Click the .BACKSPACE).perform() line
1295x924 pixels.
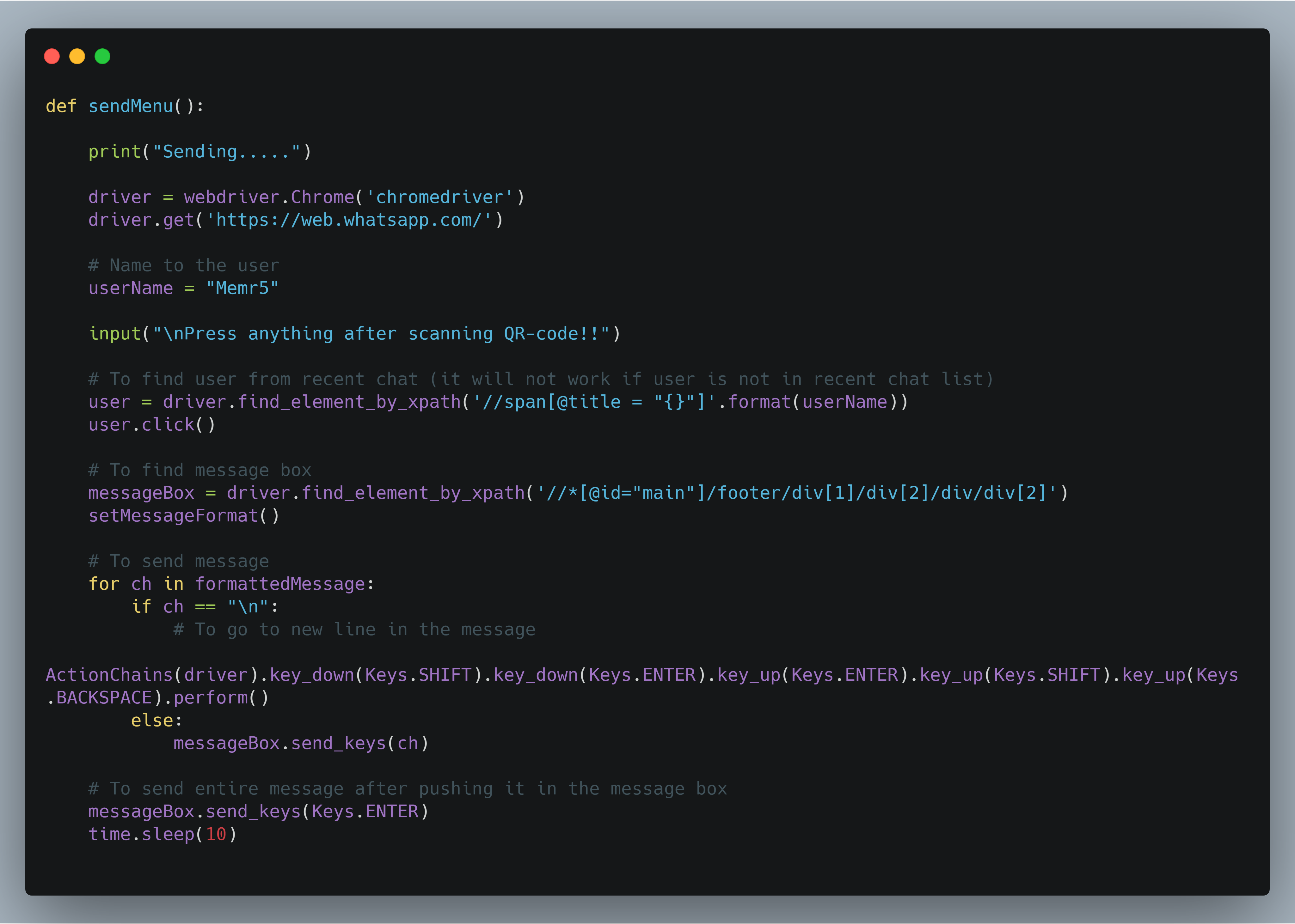(157, 698)
